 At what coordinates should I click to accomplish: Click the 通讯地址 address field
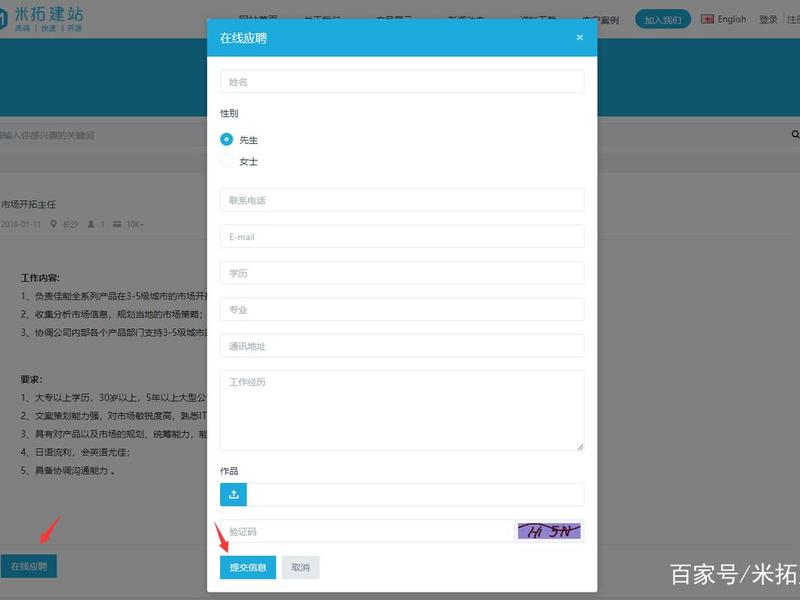[402, 346]
